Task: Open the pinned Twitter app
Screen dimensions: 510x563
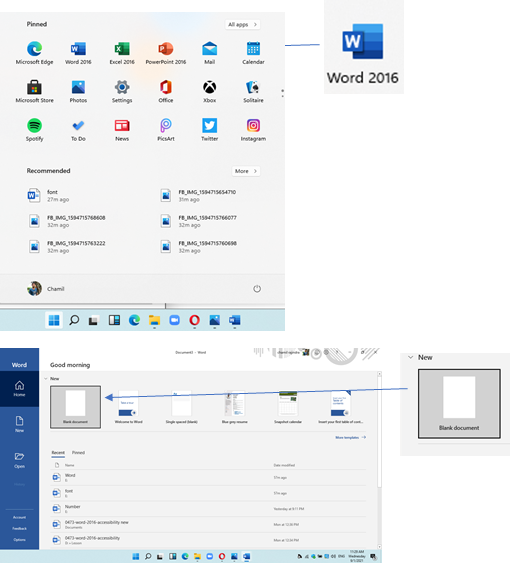Action: coord(209,129)
